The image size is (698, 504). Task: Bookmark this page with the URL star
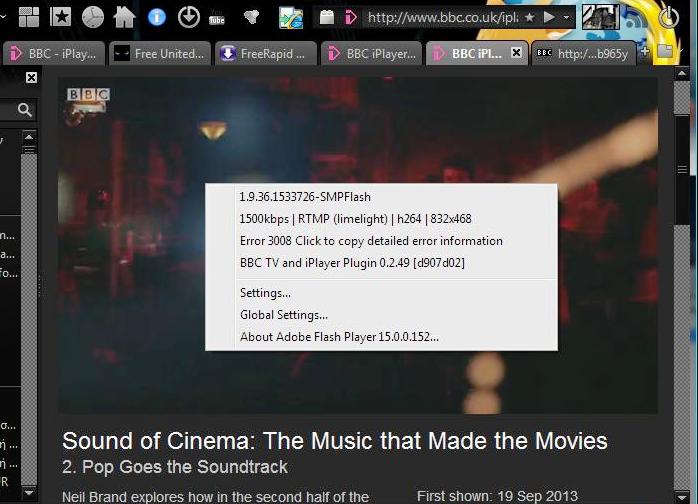point(529,17)
